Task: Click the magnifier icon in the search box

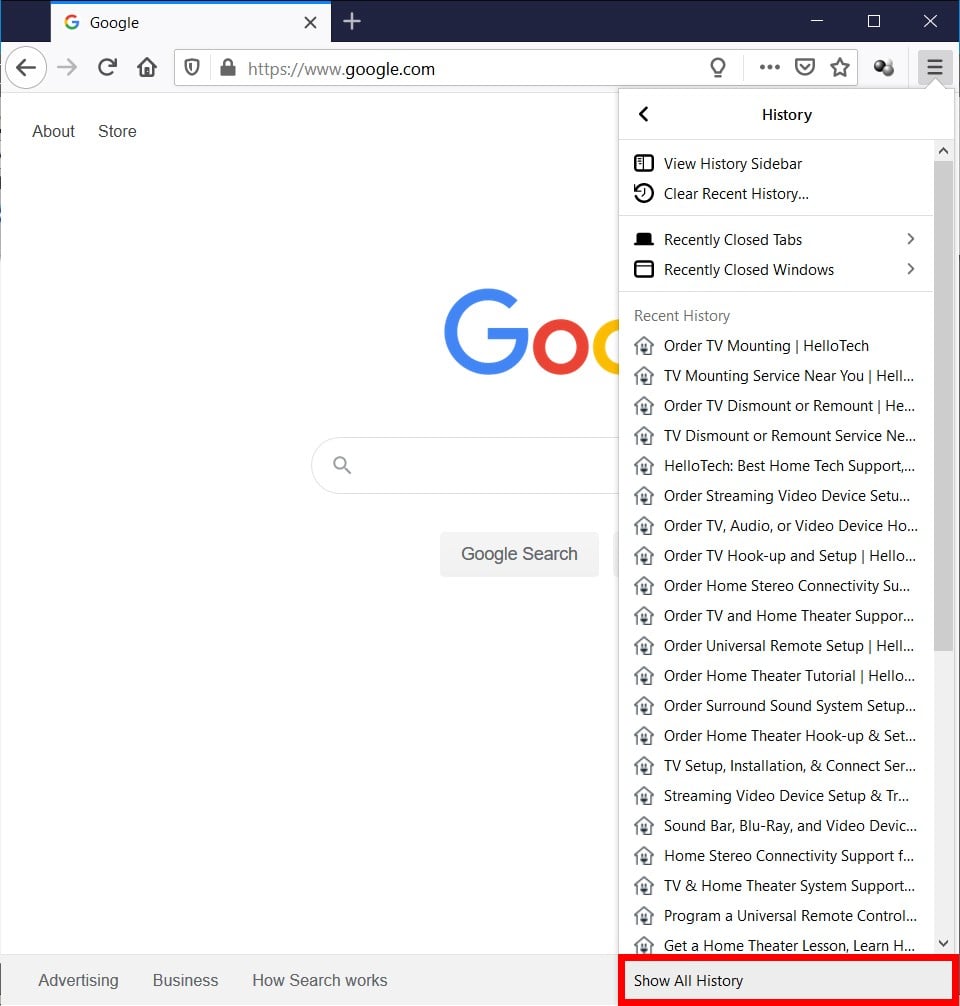Action: coord(341,465)
